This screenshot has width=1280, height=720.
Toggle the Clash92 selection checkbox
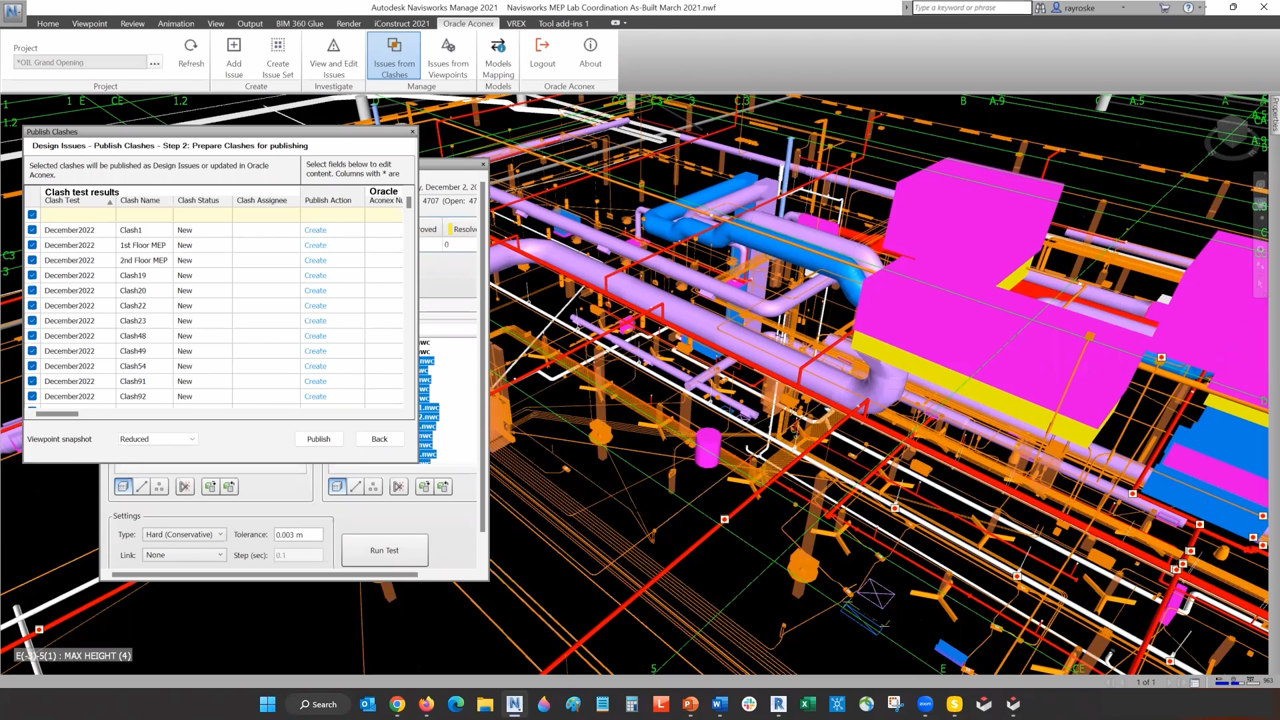(32, 396)
